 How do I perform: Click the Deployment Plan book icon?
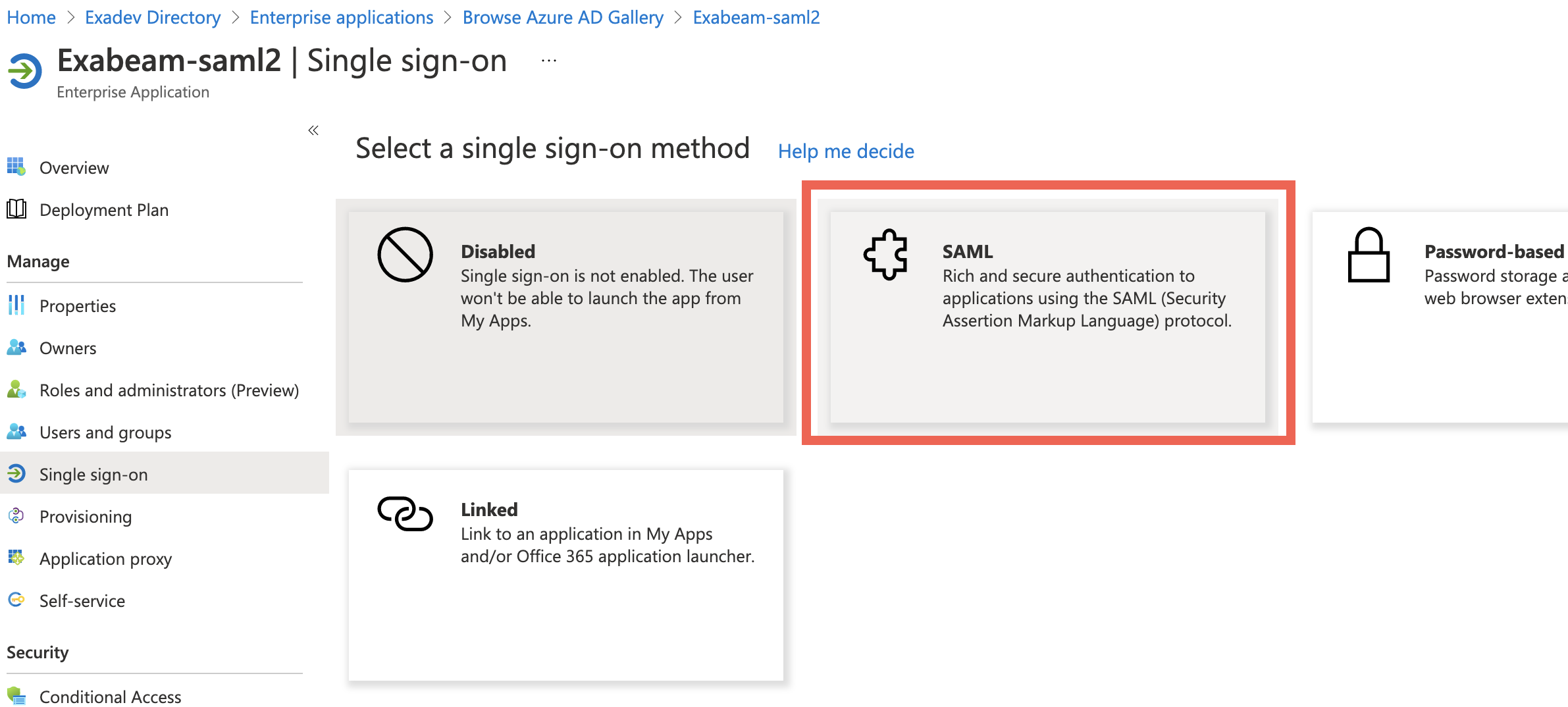tap(16, 209)
